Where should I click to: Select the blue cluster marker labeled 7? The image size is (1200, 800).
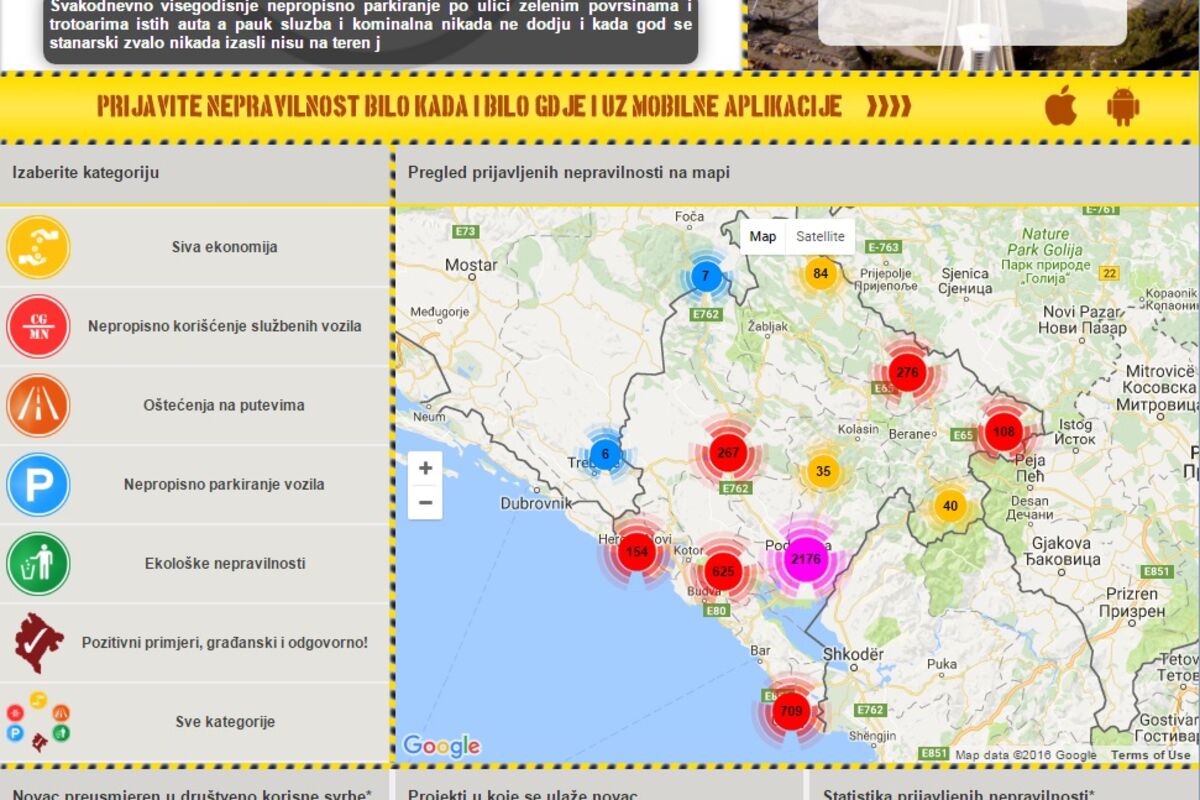pyautogui.click(x=706, y=276)
